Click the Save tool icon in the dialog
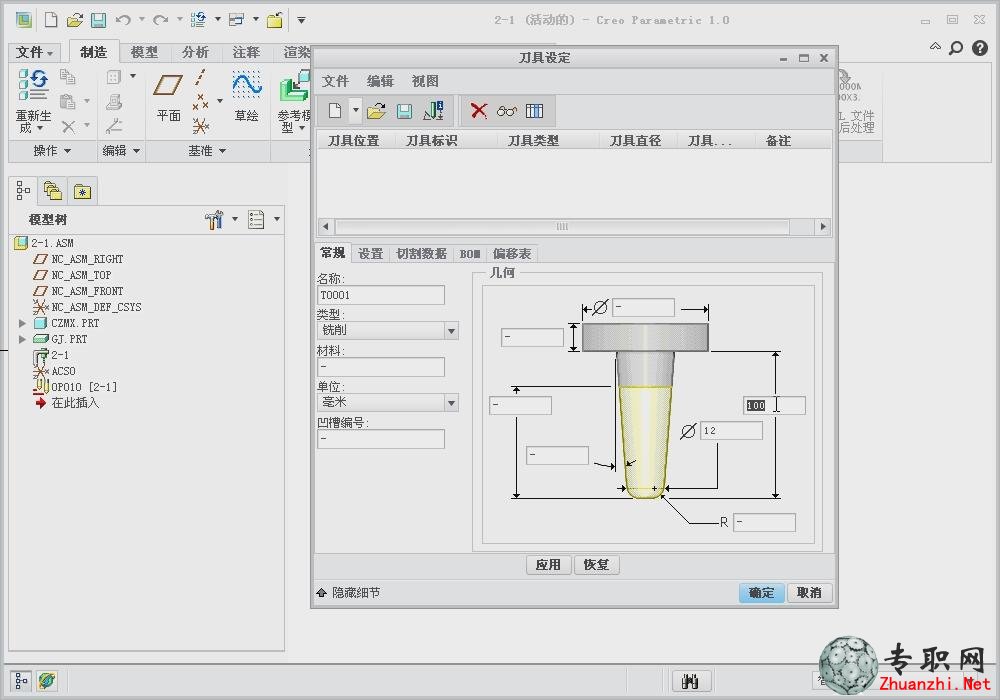Viewport: 1000px width, 700px height. [404, 111]
